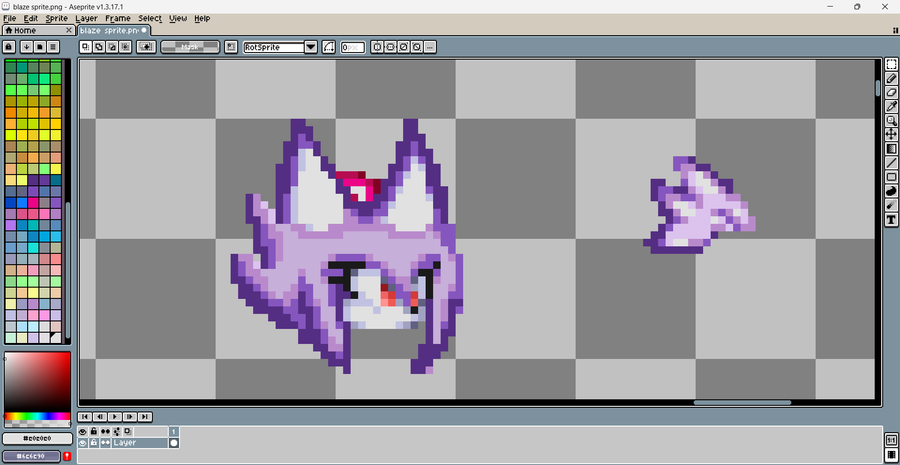Click the background color #6c6c90 button
900x465 pixels.
[31, 456]
